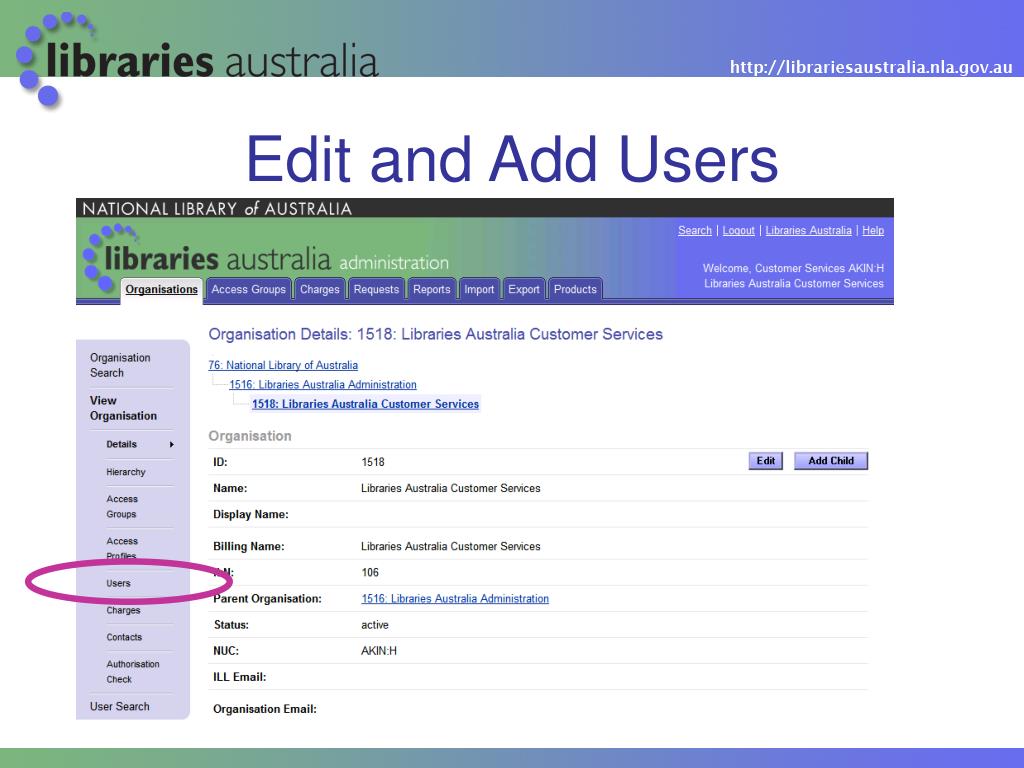The height and width of the screenshot is (768, 1024).
Task: Open Access Profiles in the sidebar
Action: pyautogui.click(x=122, y=549)
